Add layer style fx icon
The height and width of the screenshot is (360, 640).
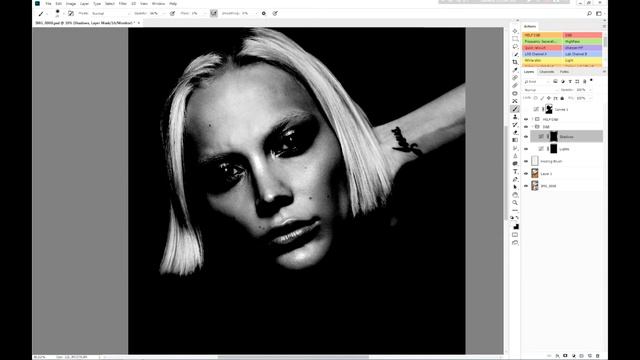click(x=557, y=356)
